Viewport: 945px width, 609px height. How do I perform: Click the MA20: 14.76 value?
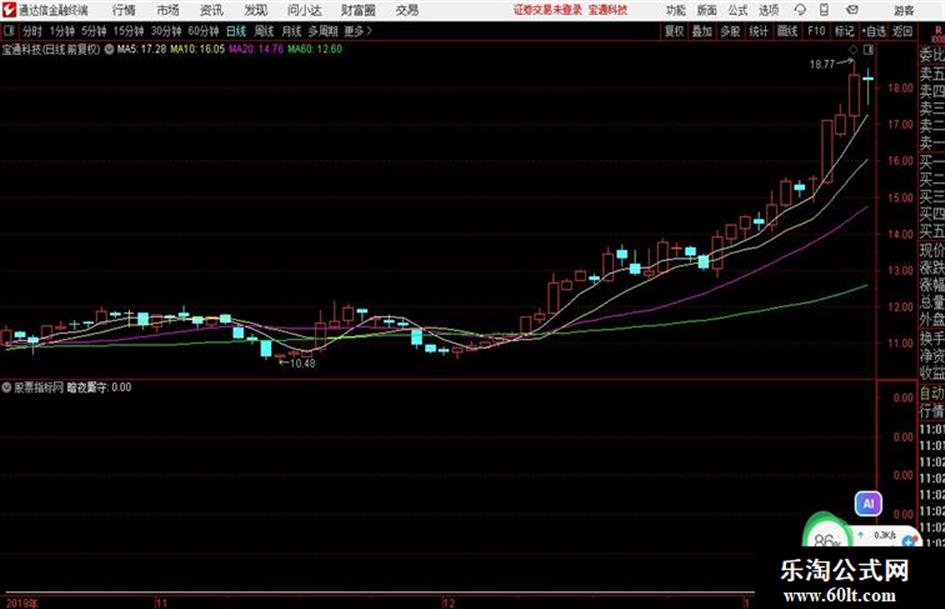tap(256, 49)
